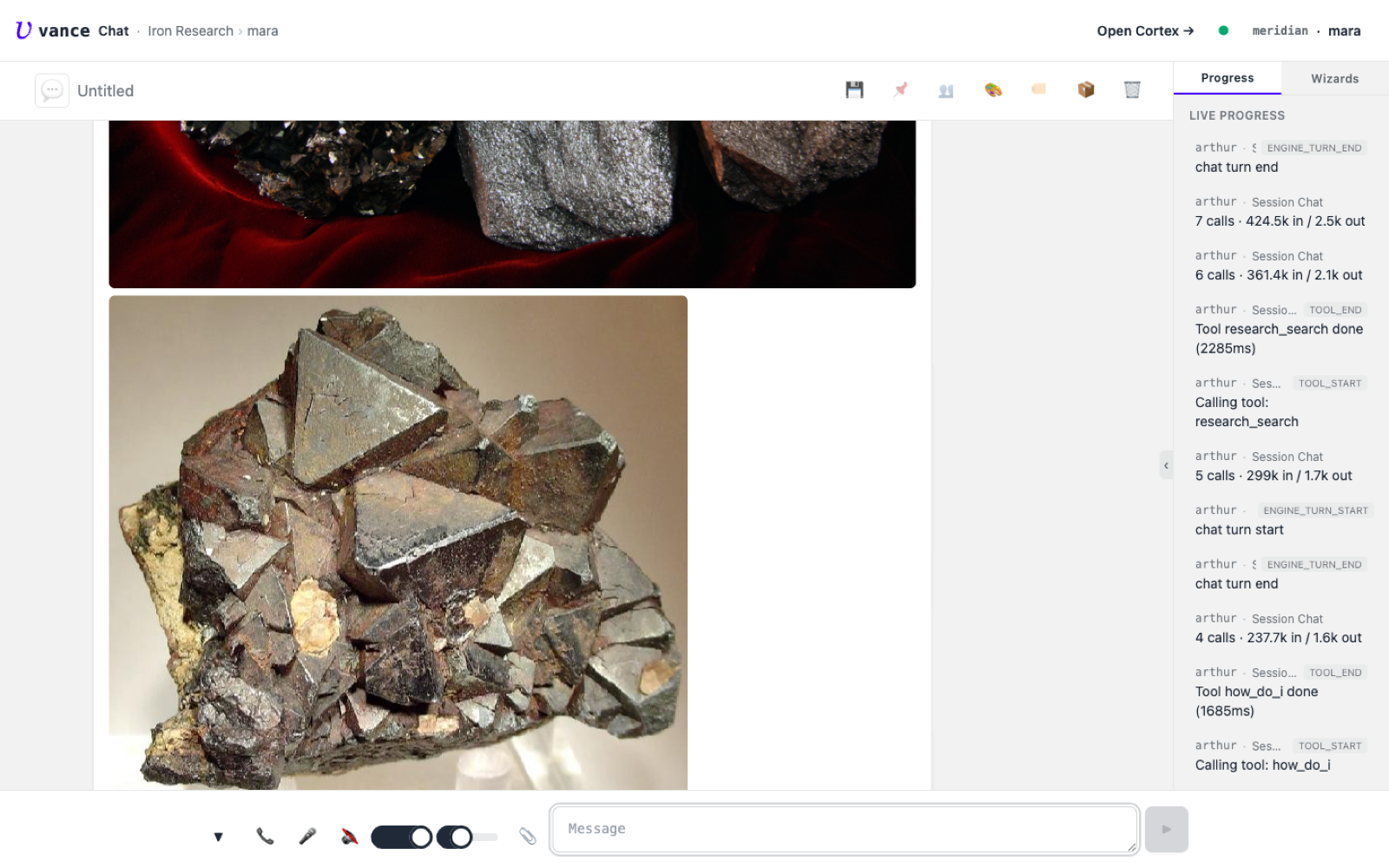
Task: Select 'Calling tool: research_search' entry
Action: coord(1280,402)
